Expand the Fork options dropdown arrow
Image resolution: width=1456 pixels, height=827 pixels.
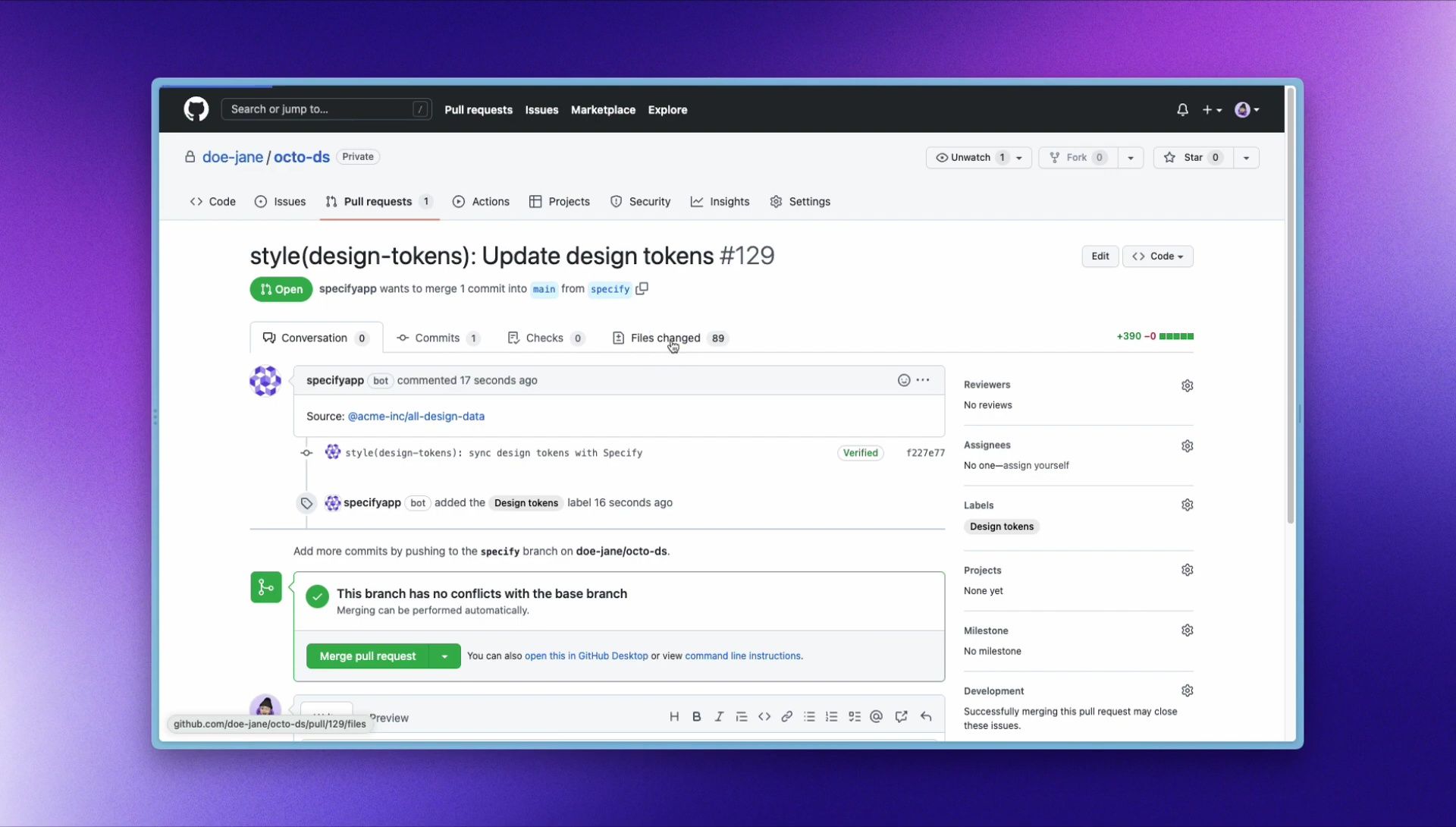coord(1131,158)
